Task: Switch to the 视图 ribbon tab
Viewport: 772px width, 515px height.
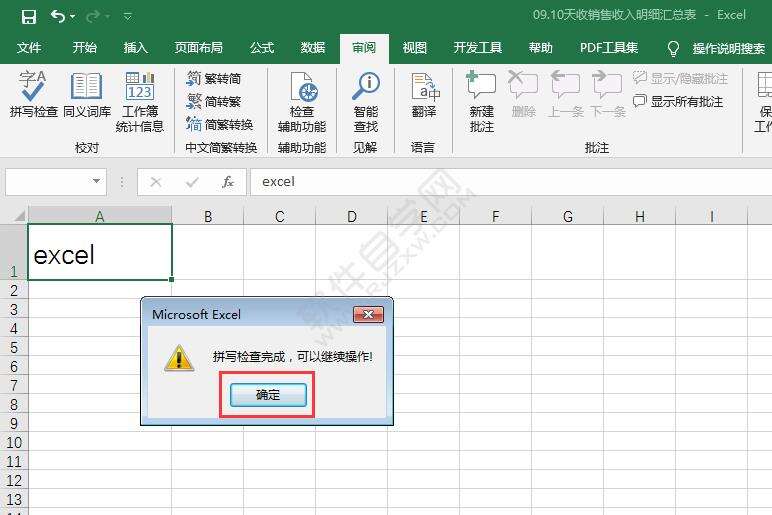Action: (415, 48)
